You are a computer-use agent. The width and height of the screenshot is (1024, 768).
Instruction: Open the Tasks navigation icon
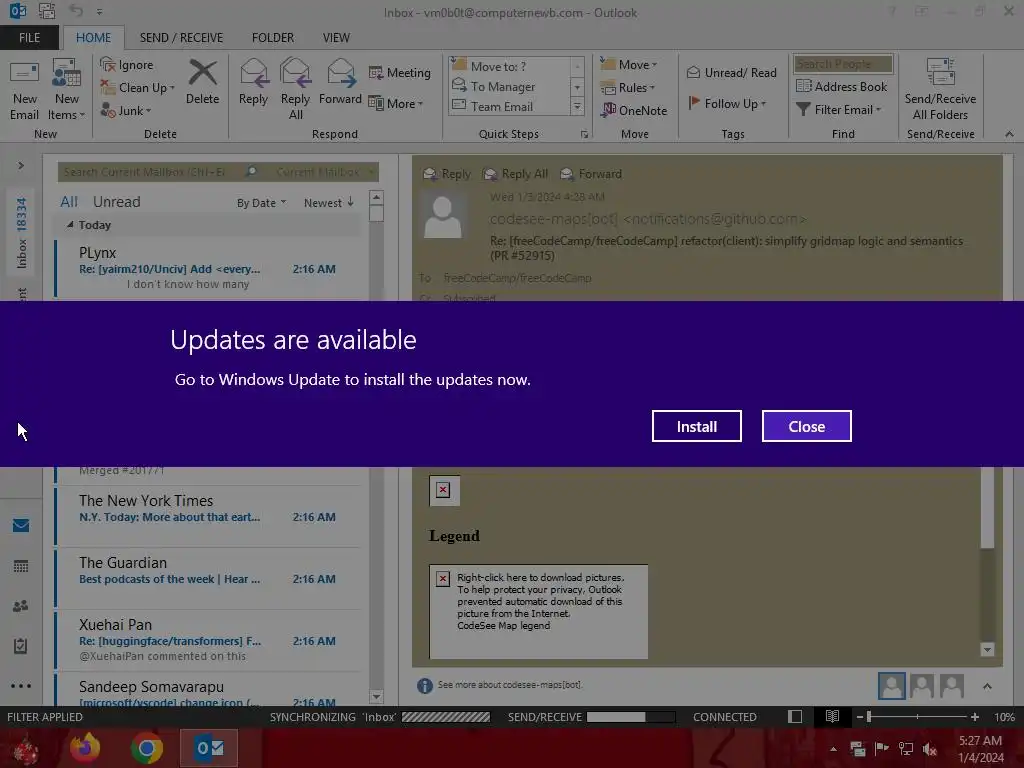[21, 646]
